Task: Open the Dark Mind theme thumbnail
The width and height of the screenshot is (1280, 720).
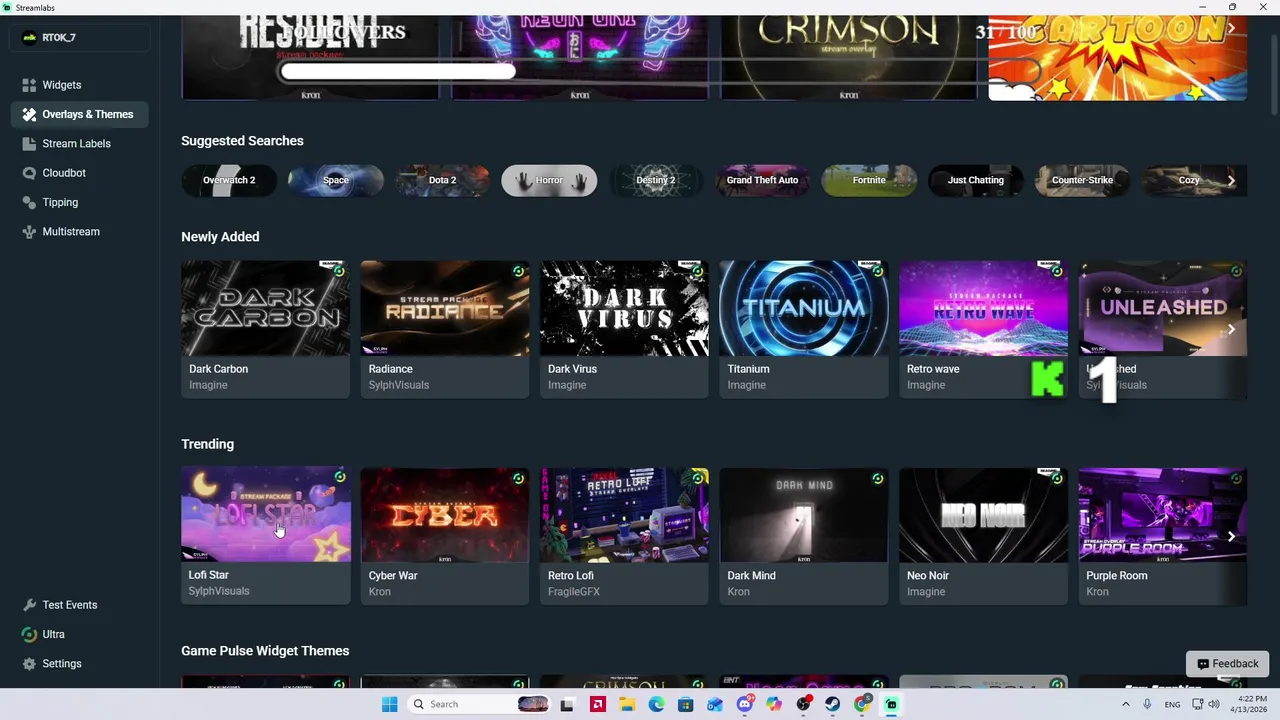Action: pos(804,515)
